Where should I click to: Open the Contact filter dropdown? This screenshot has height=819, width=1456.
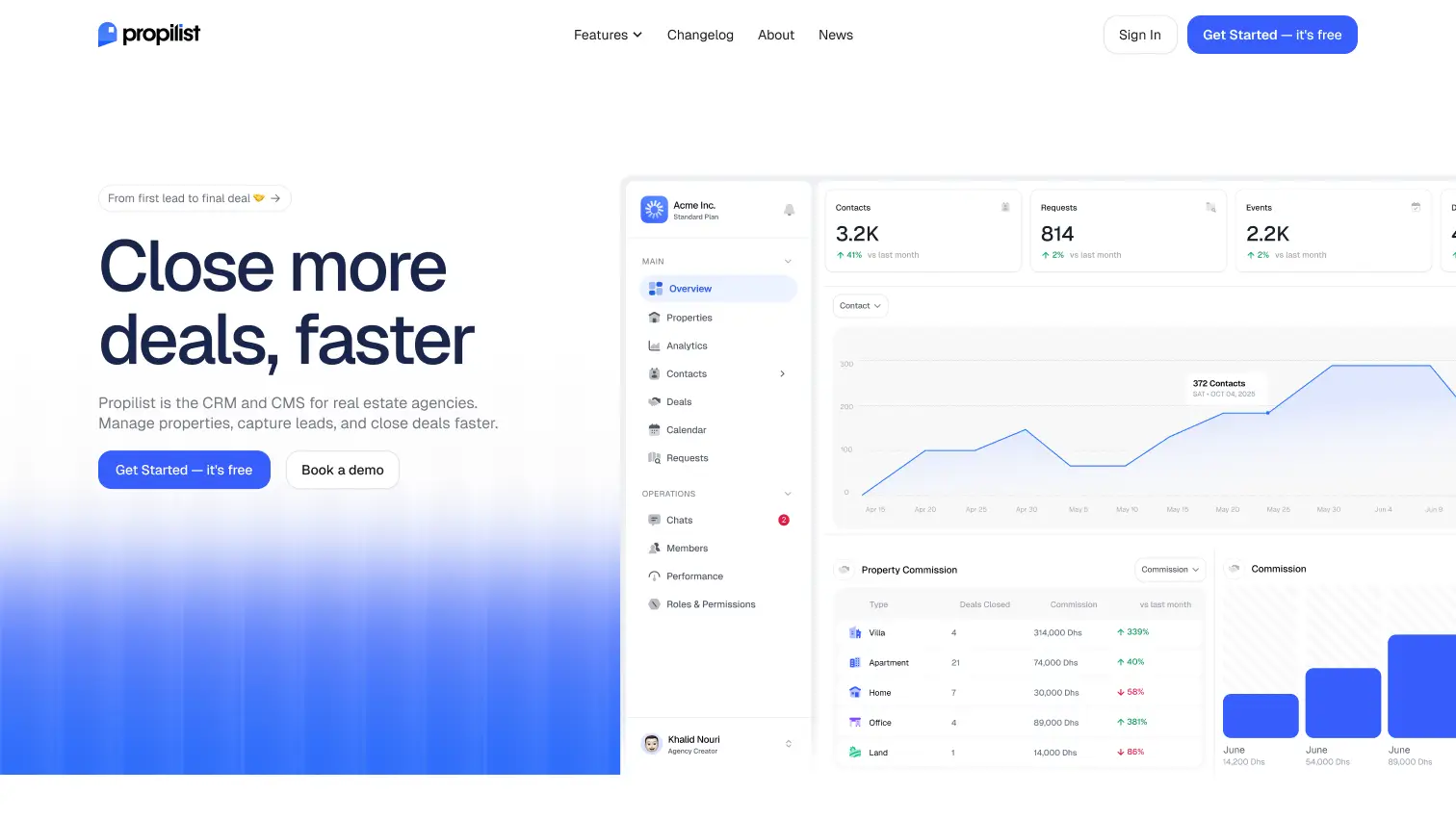(x=860, y=306)
